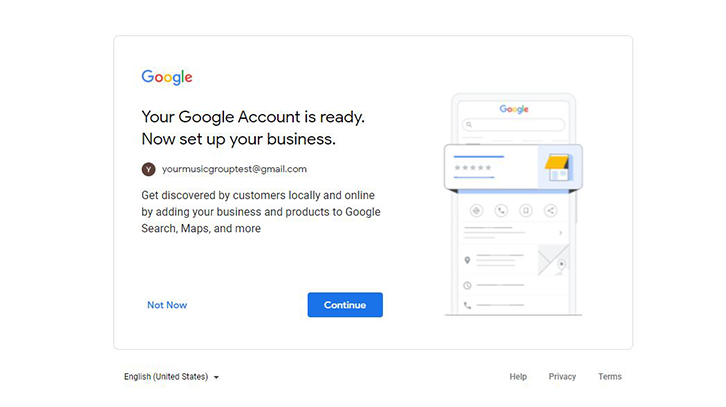
Task: Open the Privacy link in footer
Action: (562, 376)
